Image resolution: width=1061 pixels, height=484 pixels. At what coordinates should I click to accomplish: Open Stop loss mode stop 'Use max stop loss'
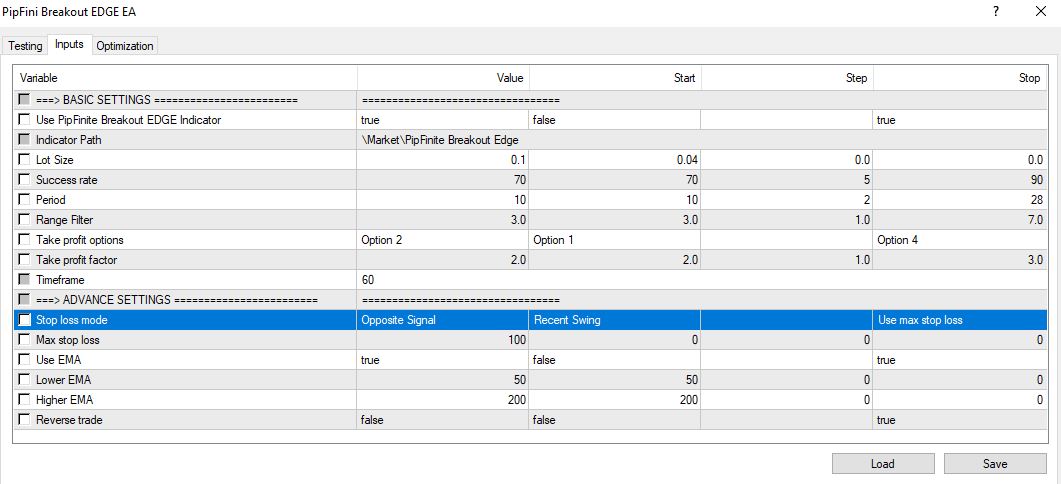(960, 320)
